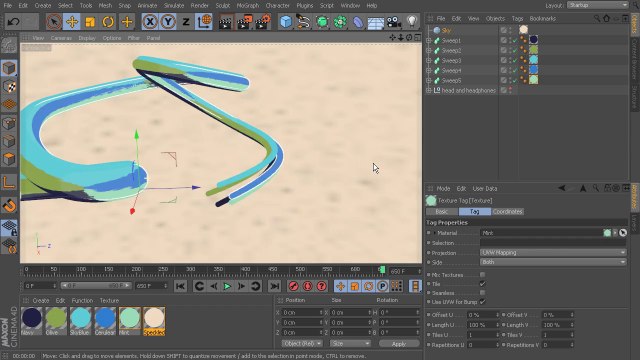Open the MoGraph menu
Viewport: 640px width, 360px height.
coord(248,6)
